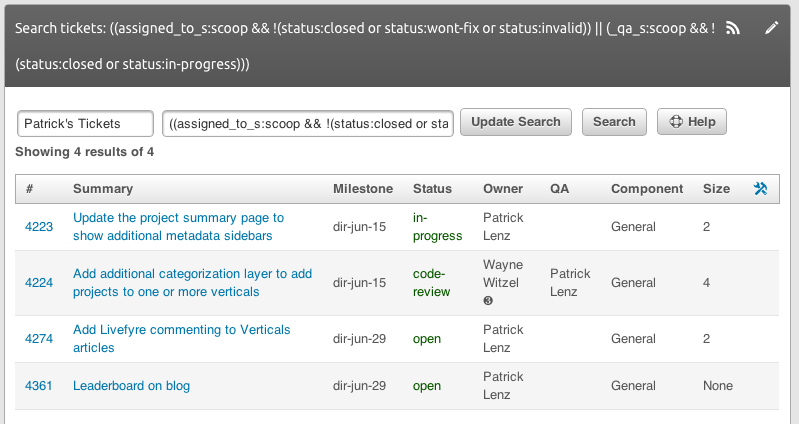Open ticket number 4224
This screenshot has width=799, height=424.
(38, 283)
